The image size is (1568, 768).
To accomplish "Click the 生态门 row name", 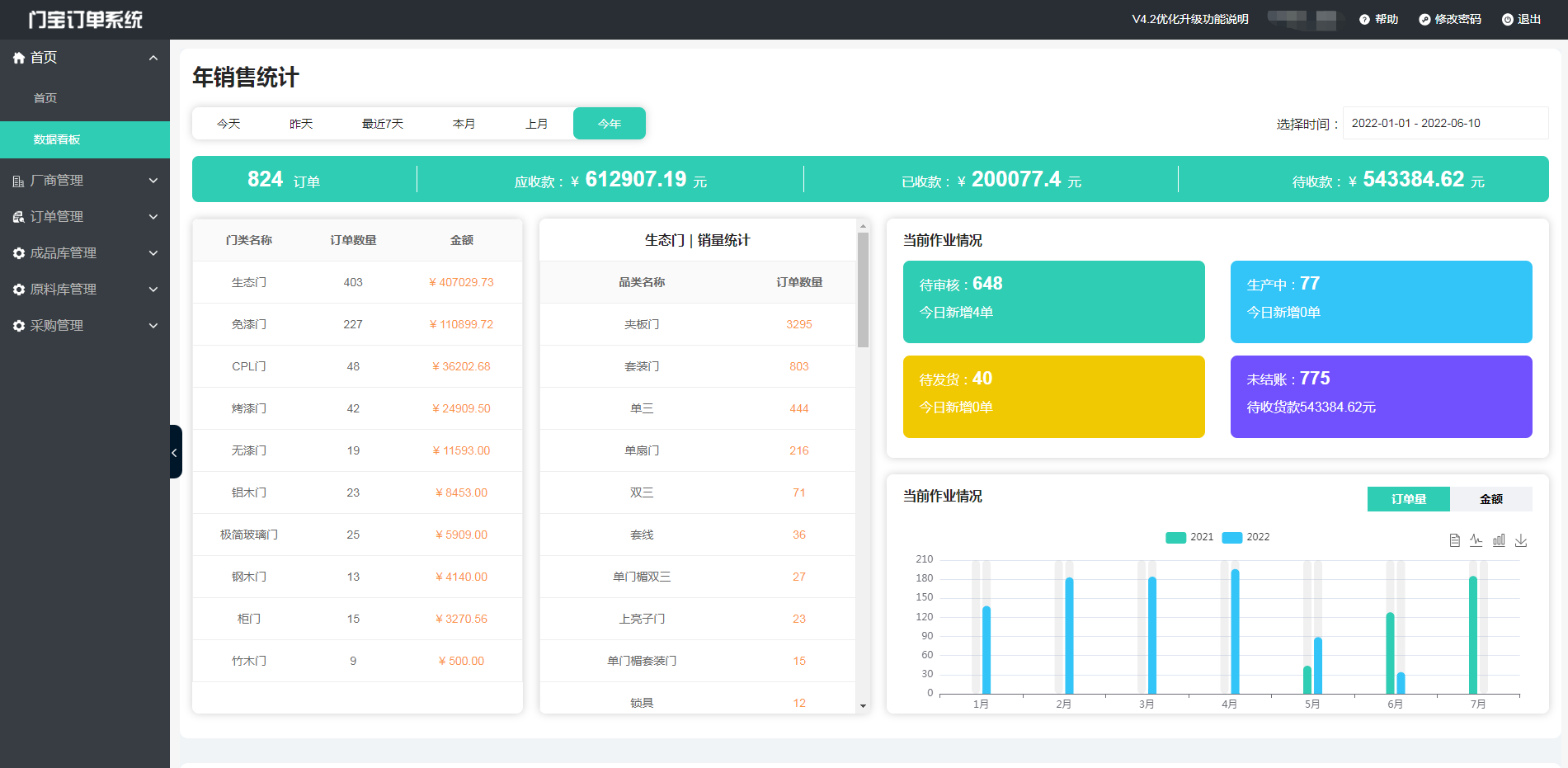I will pos(249,283).
